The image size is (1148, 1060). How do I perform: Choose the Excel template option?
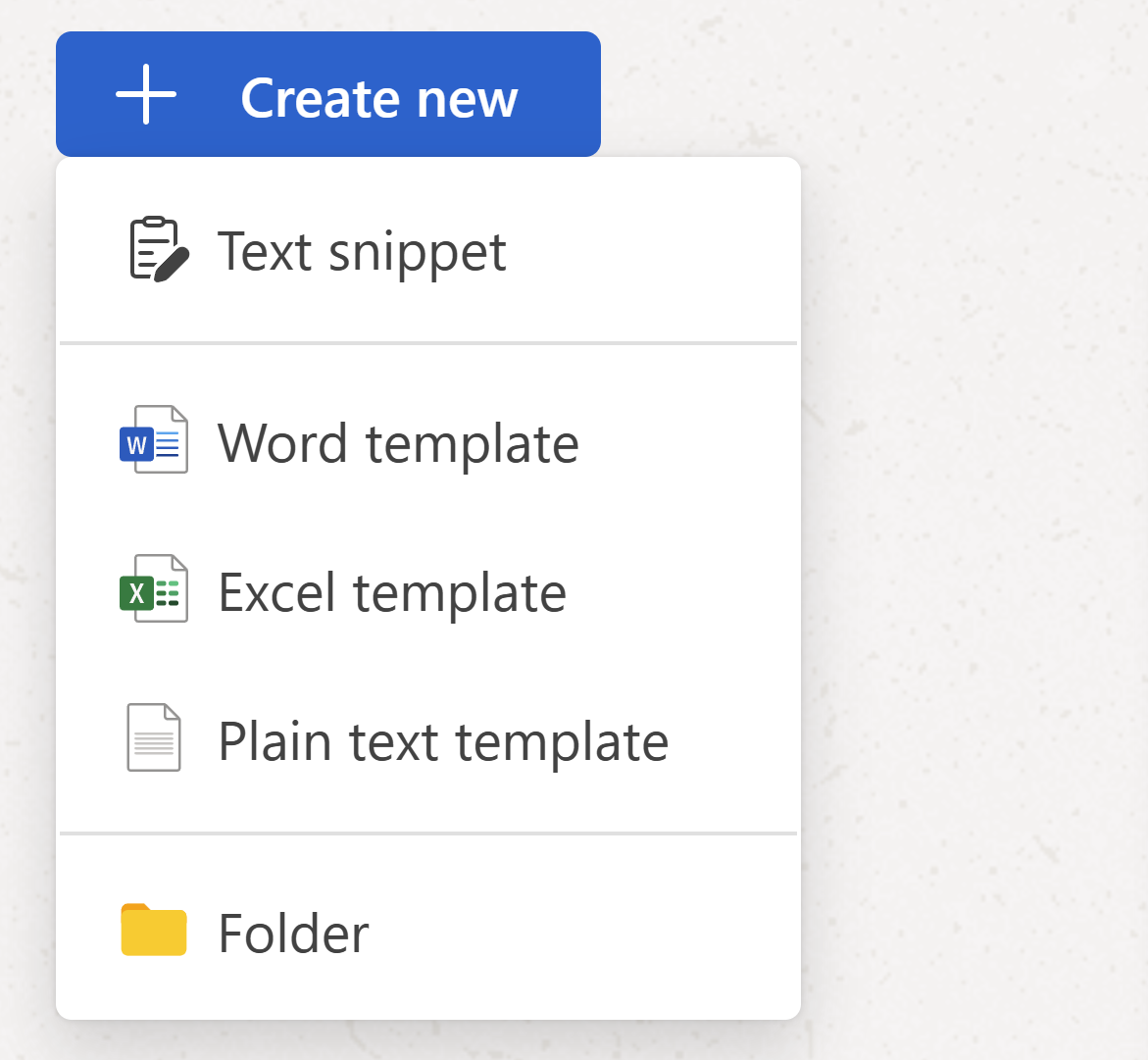coord(428,591)
